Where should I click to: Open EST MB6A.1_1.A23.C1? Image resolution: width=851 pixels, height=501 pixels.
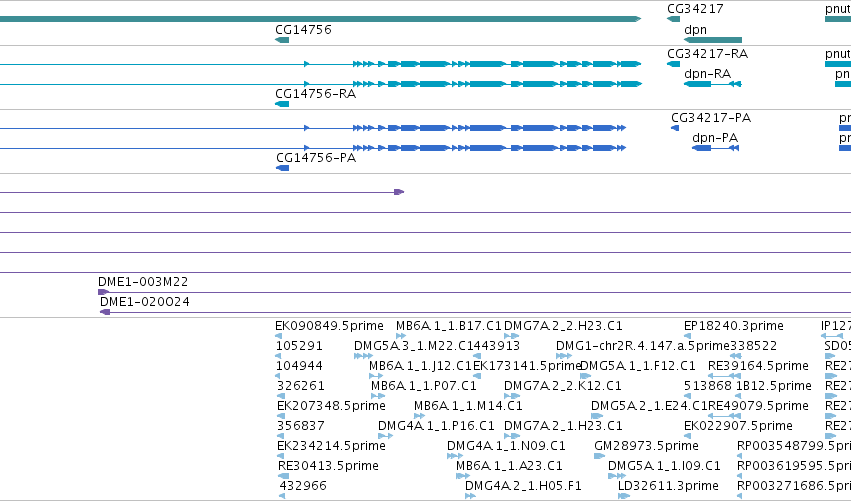(509, 466)
